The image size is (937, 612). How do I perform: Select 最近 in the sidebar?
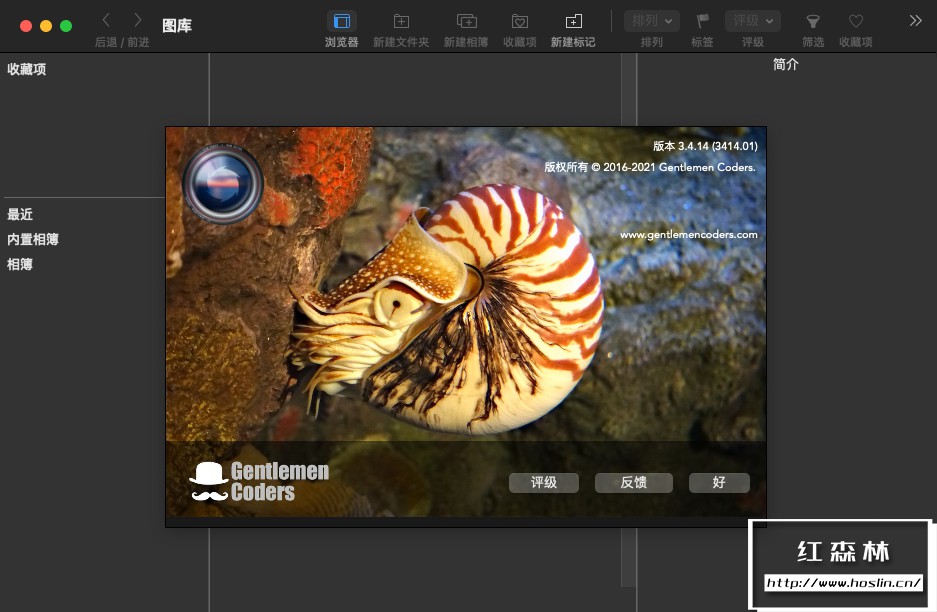(20, 215)
